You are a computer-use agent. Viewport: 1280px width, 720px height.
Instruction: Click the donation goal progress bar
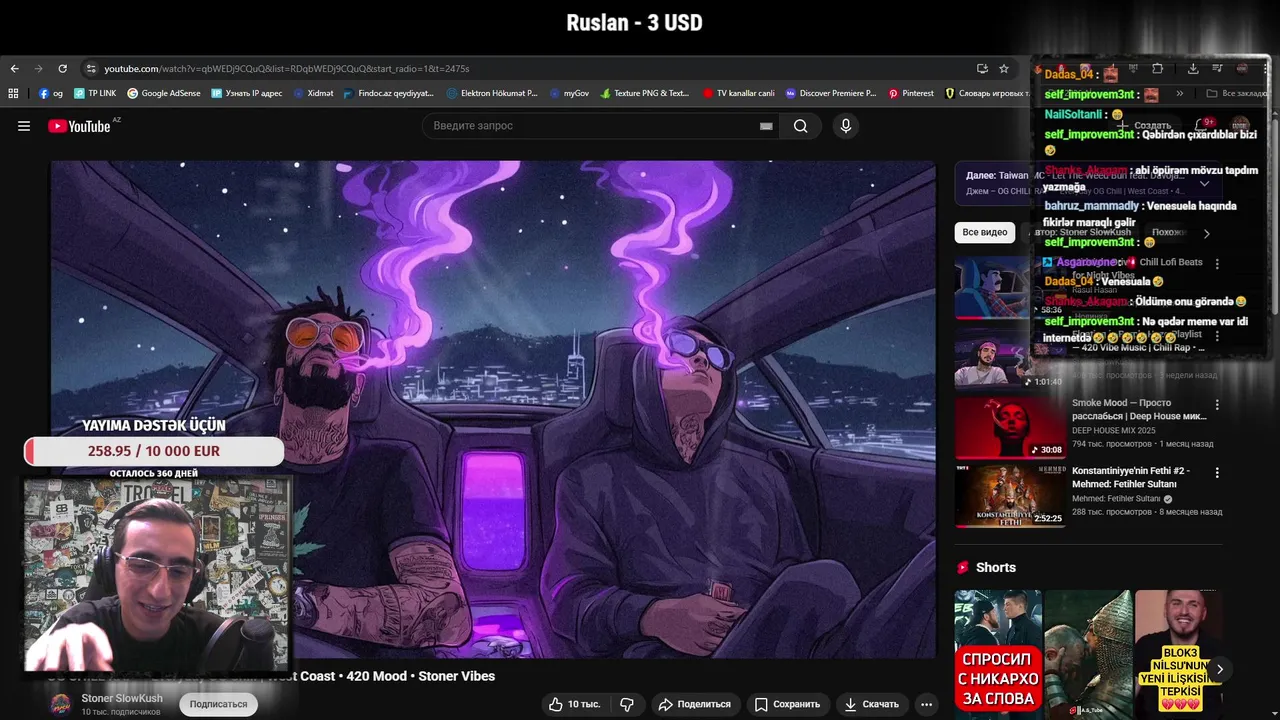click(x=154, y=451)
